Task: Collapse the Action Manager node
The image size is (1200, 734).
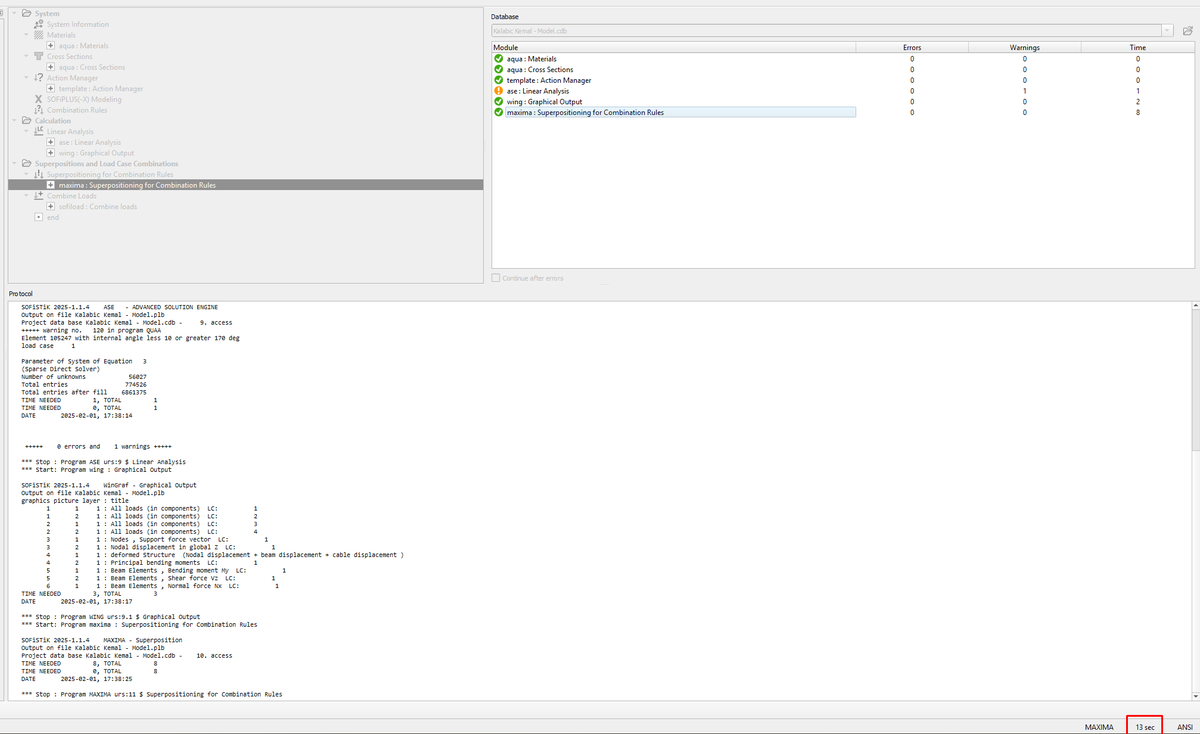Action: [27, 78]
